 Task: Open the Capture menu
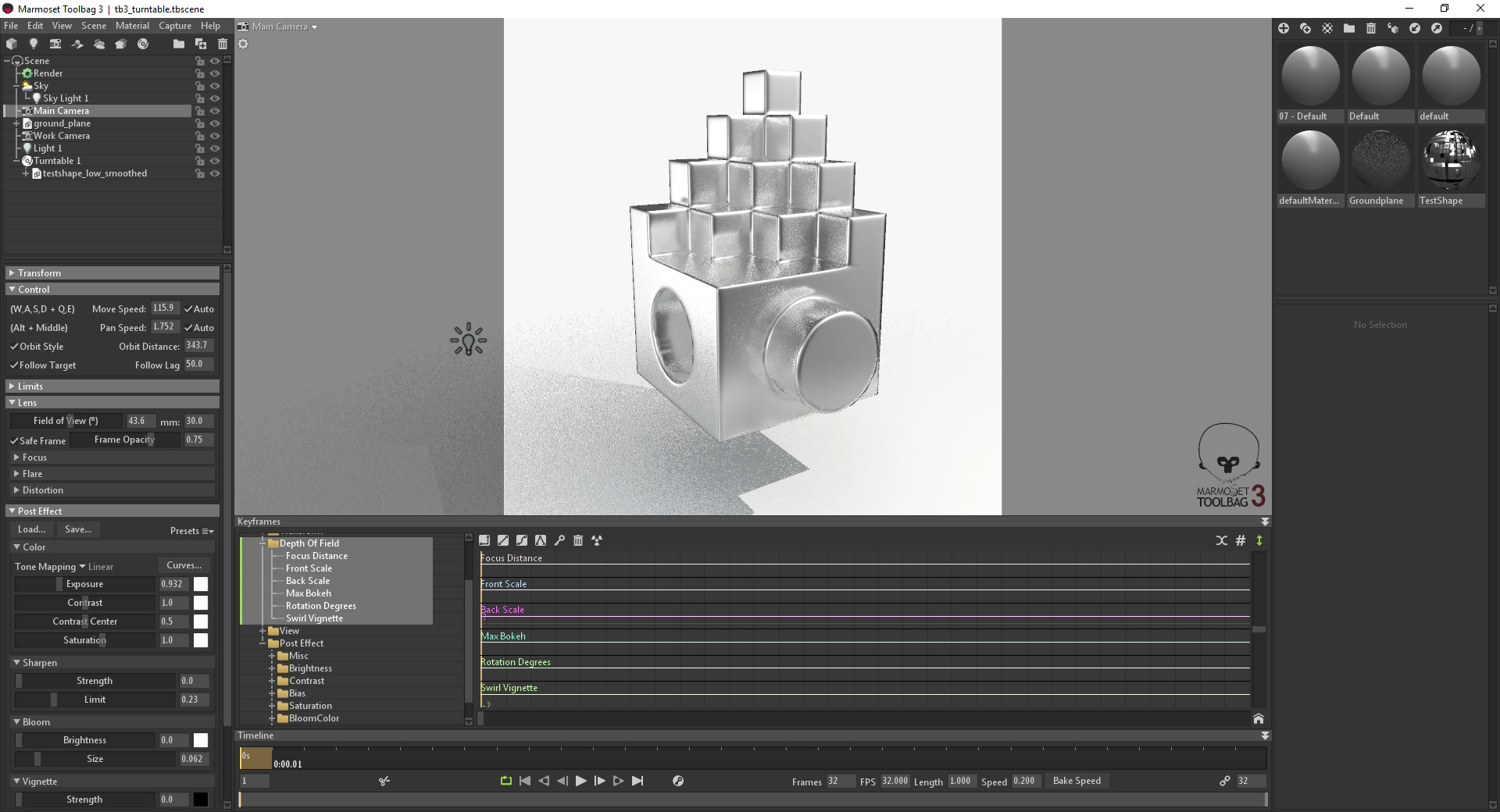point(174,25)
